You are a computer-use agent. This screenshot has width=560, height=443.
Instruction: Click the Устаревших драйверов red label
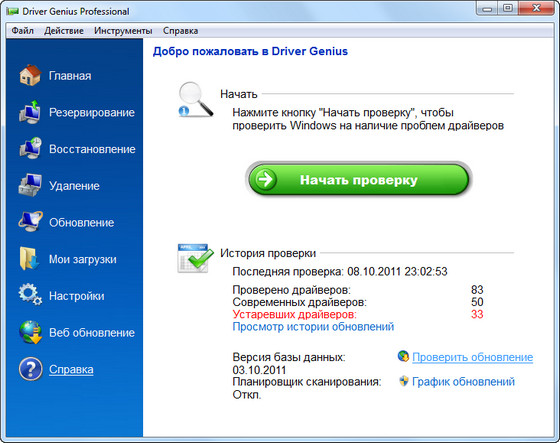tap(294, 314)
